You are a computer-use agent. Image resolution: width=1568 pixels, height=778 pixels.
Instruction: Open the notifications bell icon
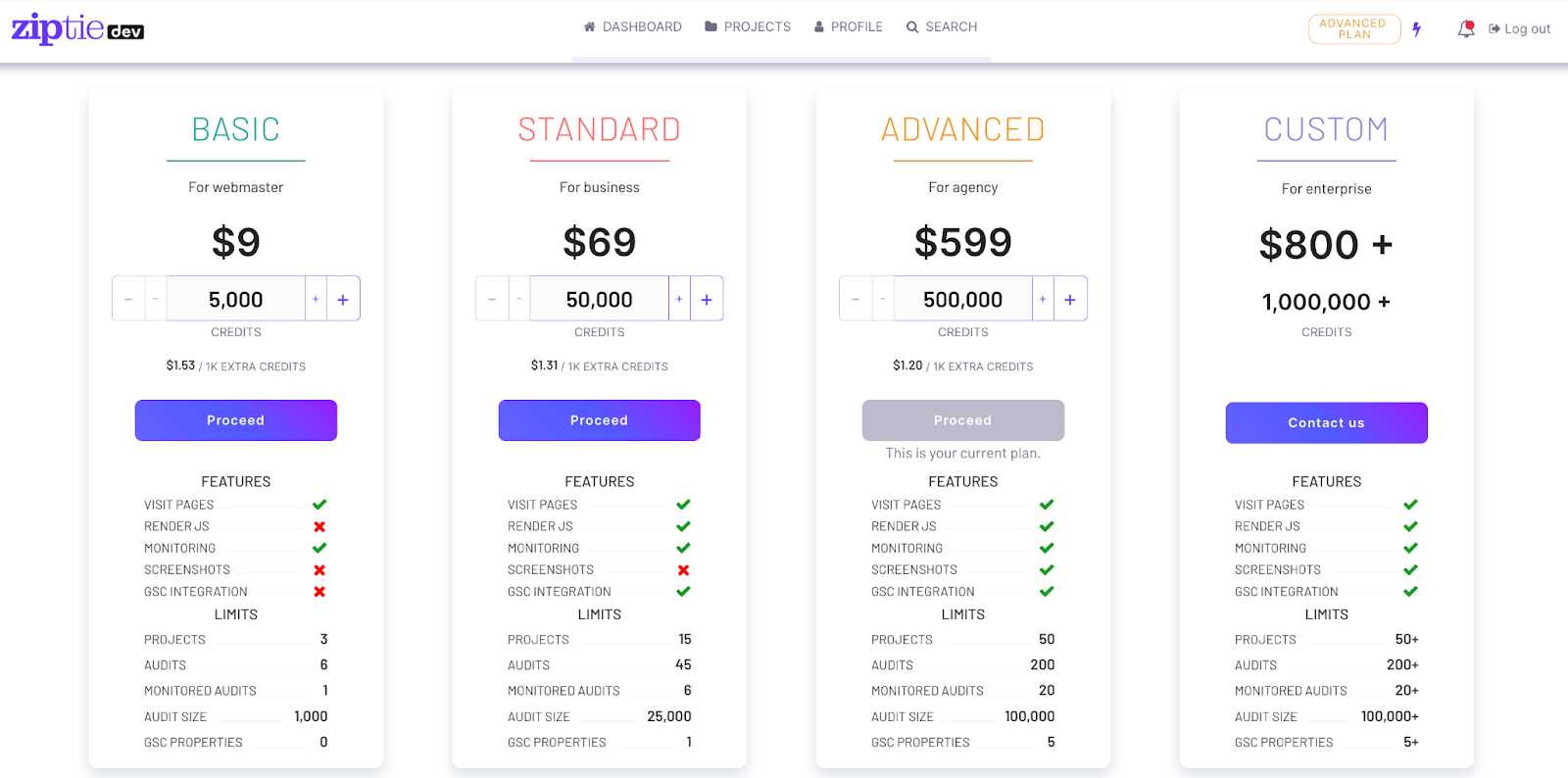pyautogui.click(x=1466, y=28)
